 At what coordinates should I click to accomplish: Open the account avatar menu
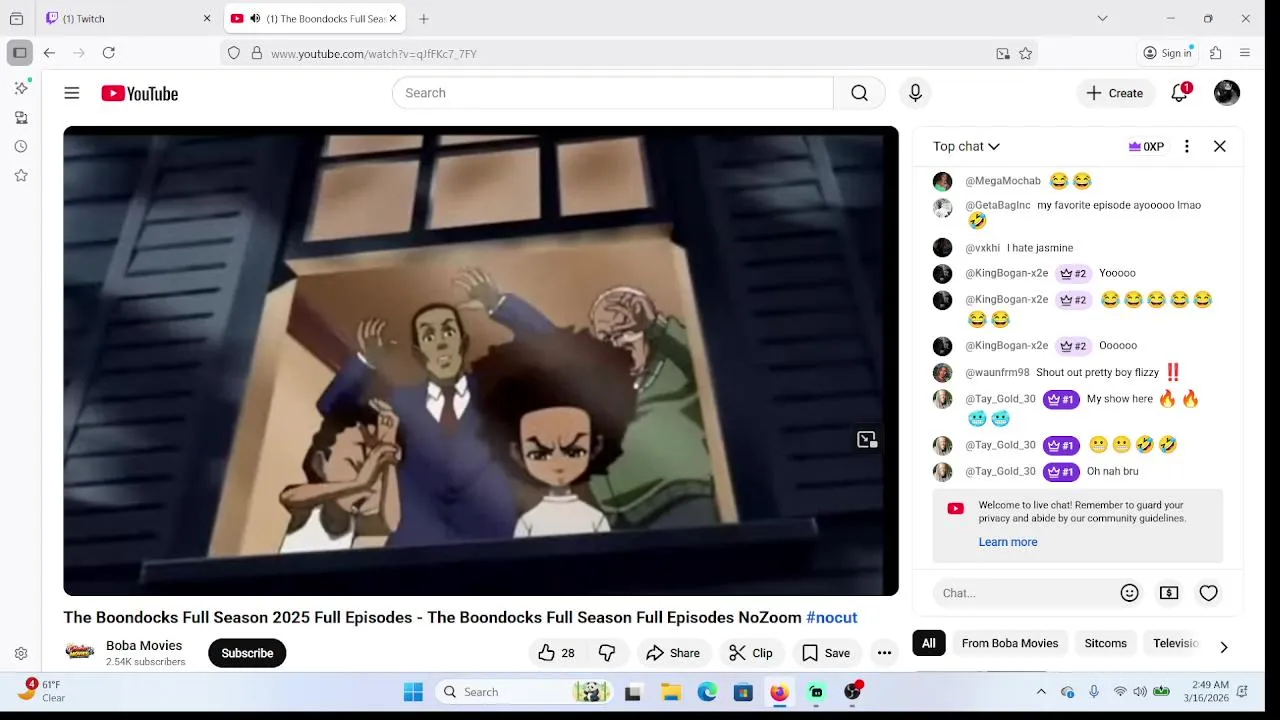pos(1227,93)
